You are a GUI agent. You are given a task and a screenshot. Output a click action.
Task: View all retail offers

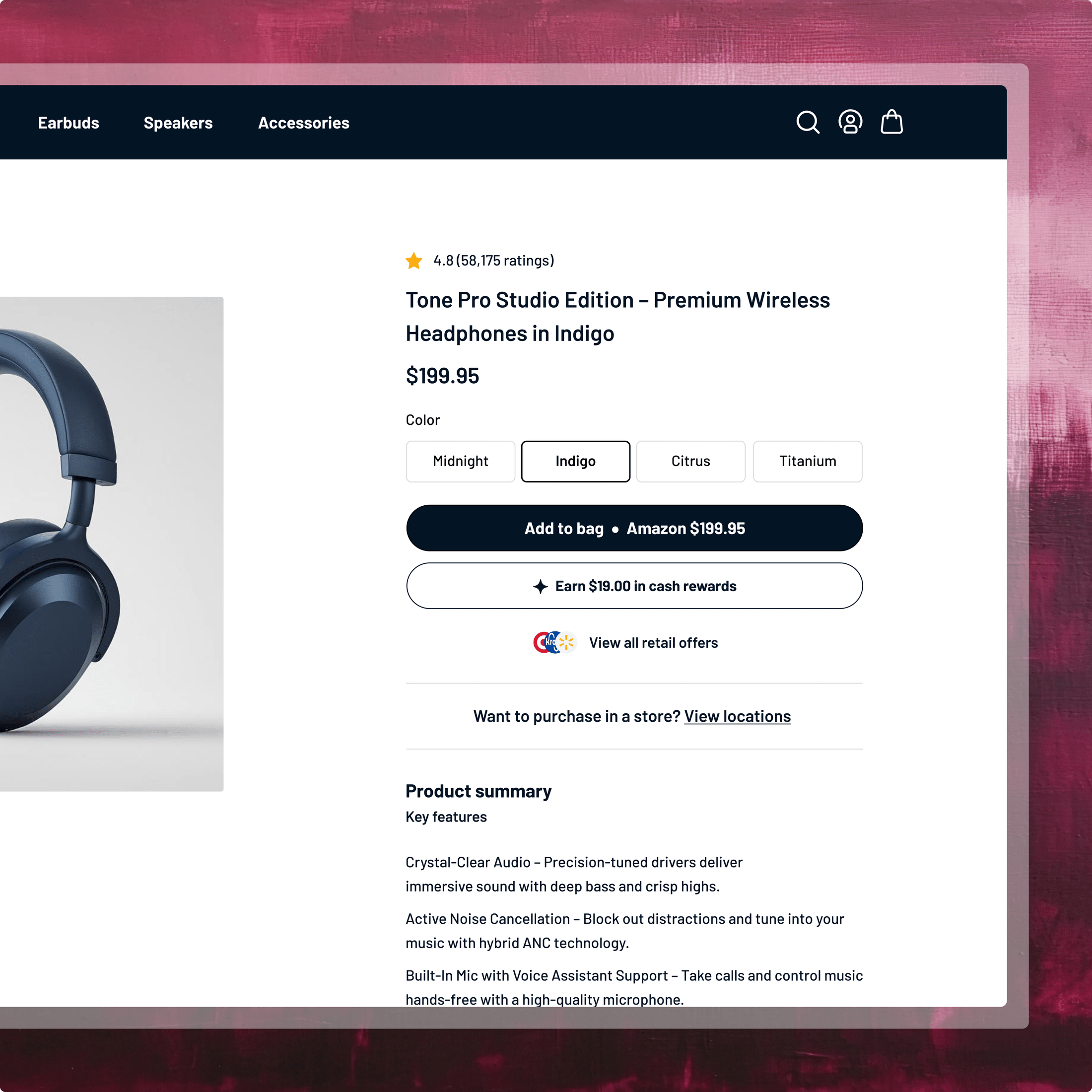653,643
